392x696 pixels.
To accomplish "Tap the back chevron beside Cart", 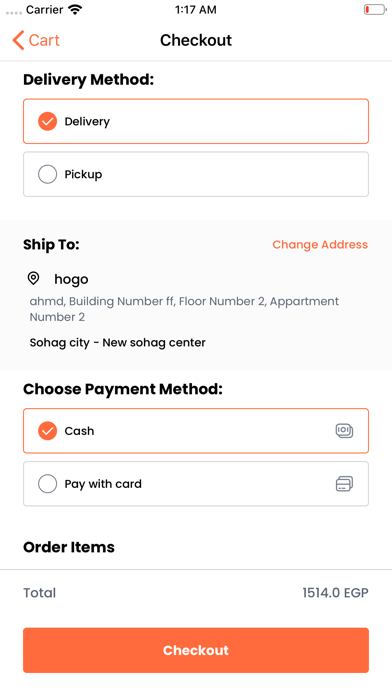I will [18, 40].
